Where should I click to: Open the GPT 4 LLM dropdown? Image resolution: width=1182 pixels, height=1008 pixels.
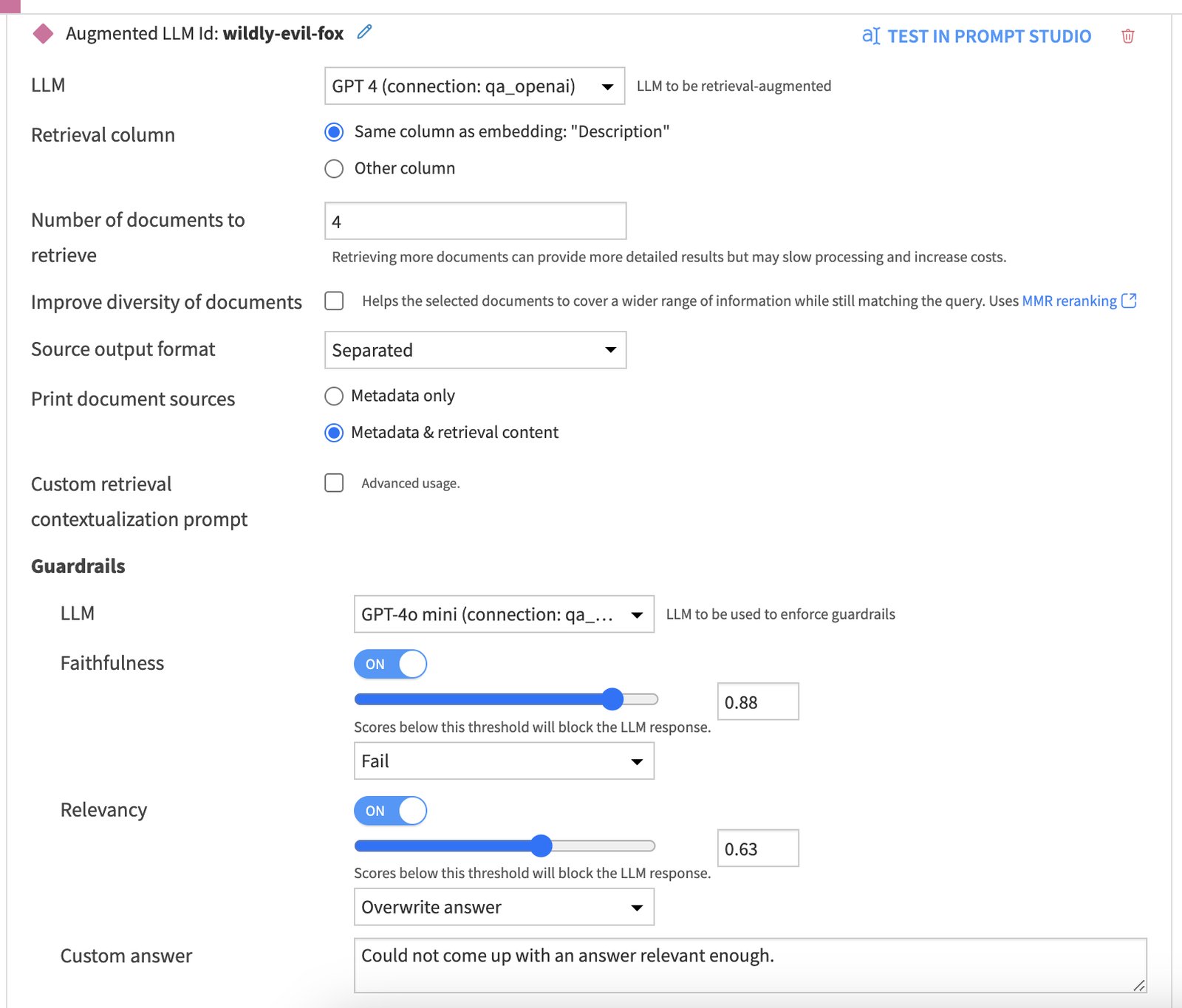click(474, 86)
